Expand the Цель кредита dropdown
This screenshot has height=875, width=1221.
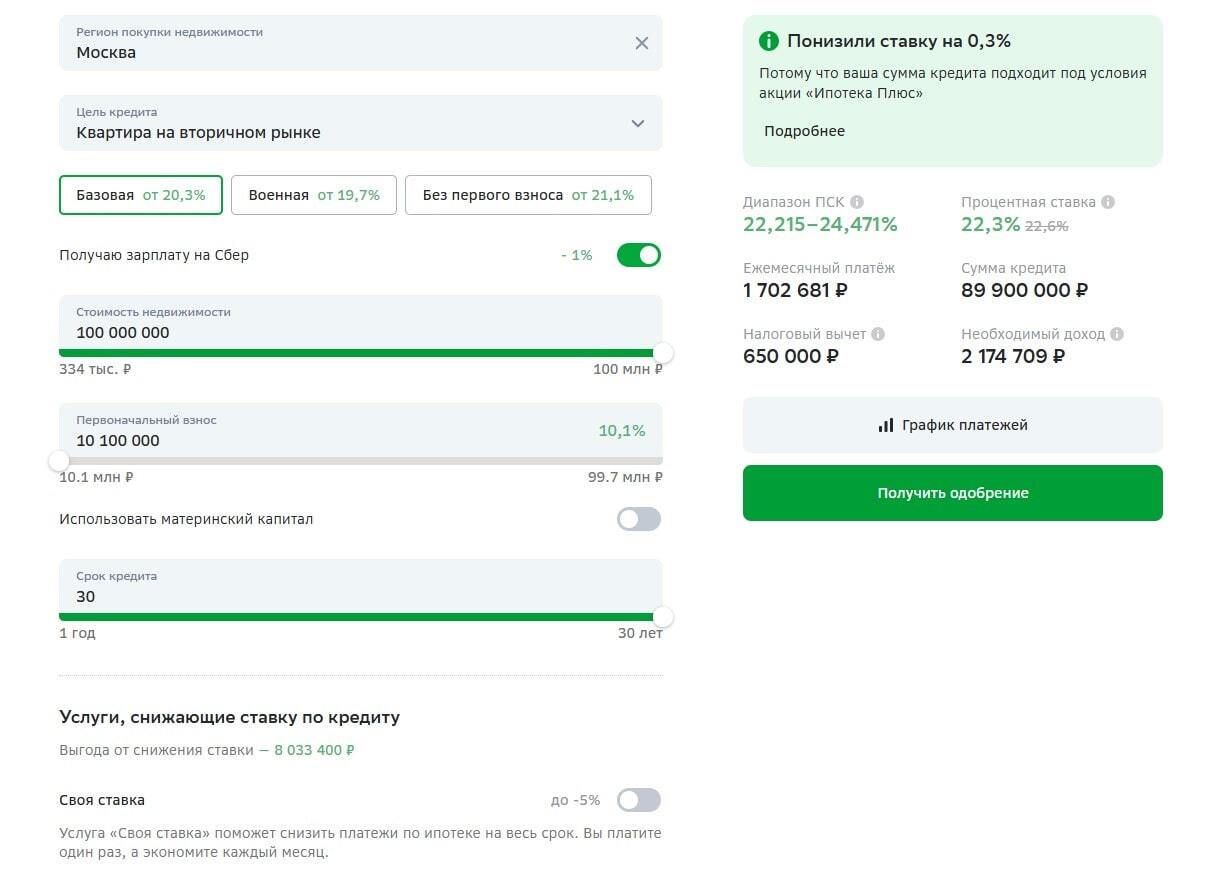(x=638, y=123)
